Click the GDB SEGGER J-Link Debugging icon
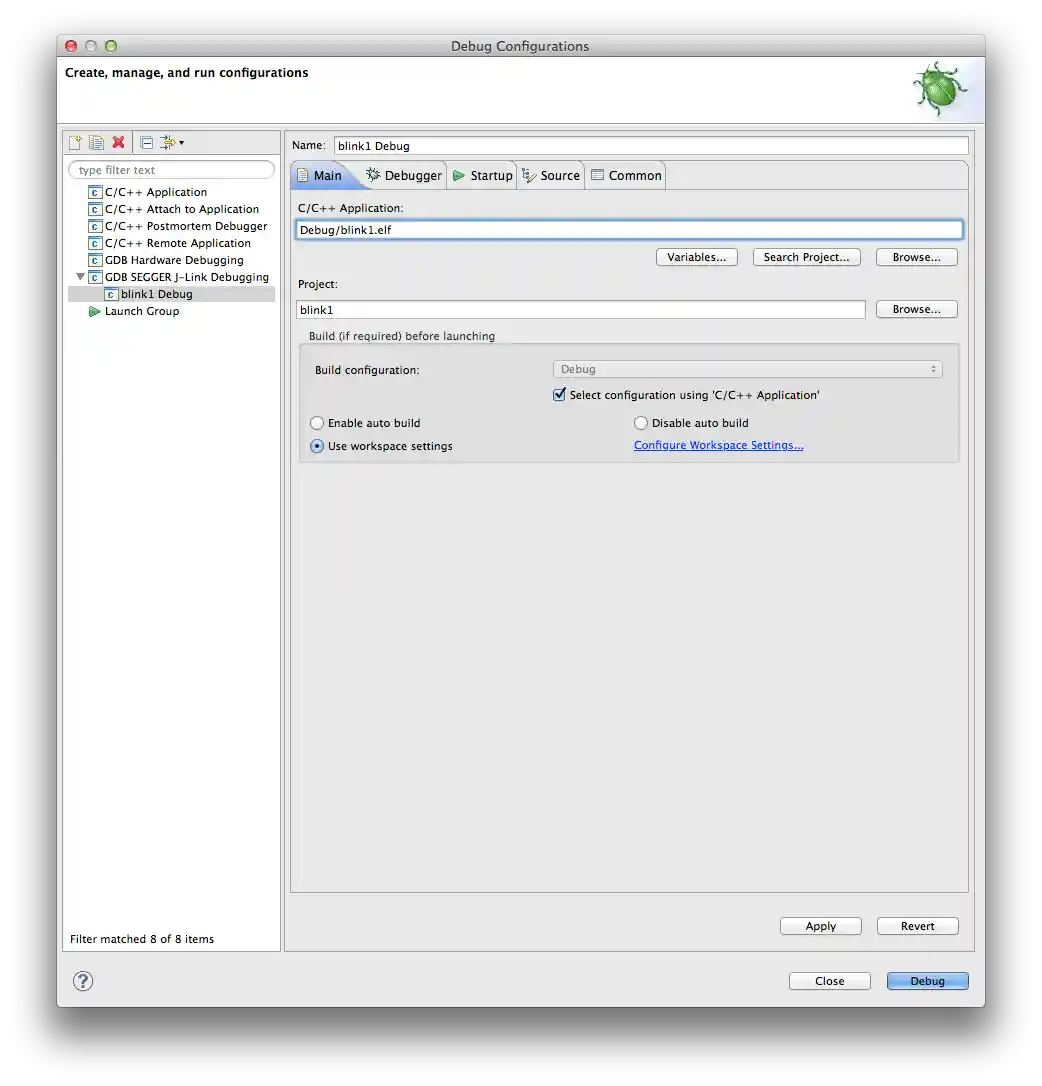 [95, 277]
